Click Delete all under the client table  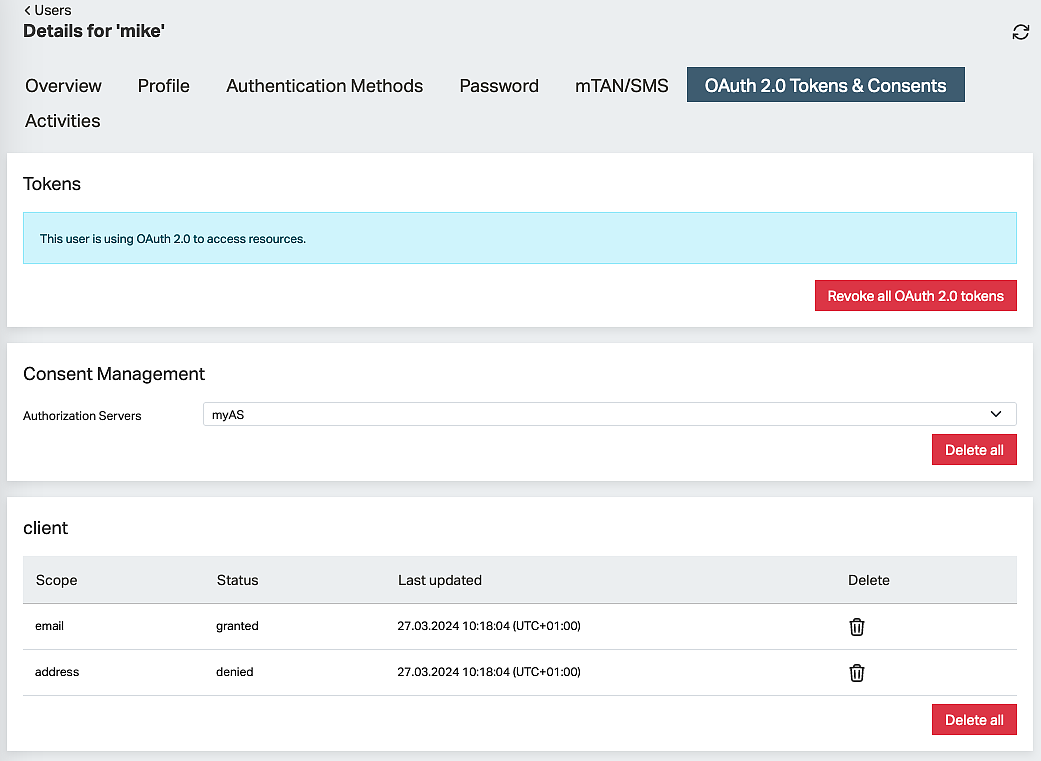coord(973,720)
